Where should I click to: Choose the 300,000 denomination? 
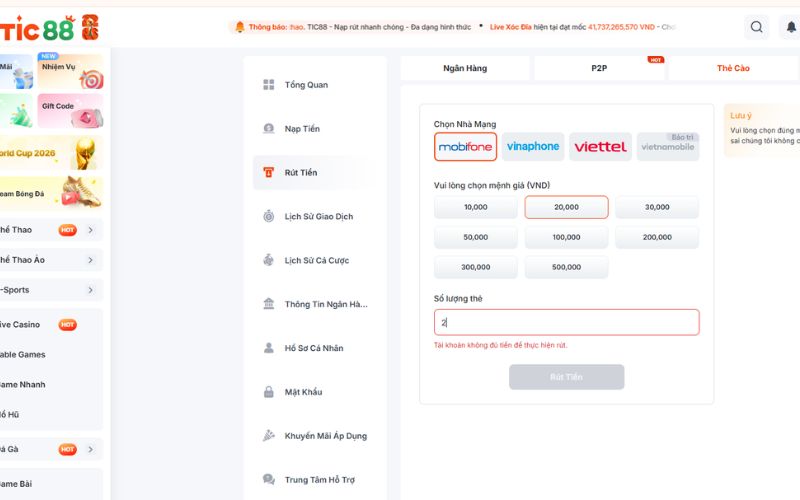476,267
